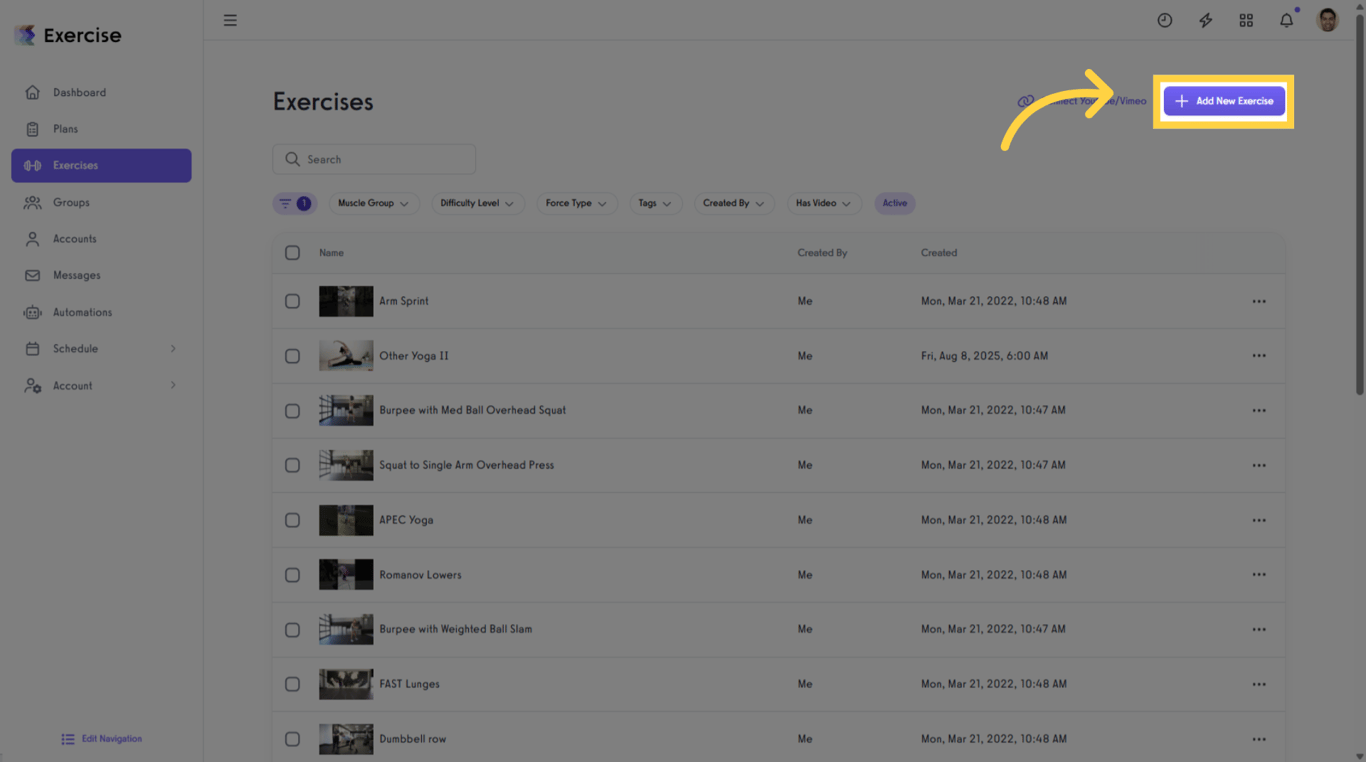Select the Burpee with Weighted Ball Slam checkbox
Image resolution: width=1366 pixels, height=762 pixels.
coord(292,629)
